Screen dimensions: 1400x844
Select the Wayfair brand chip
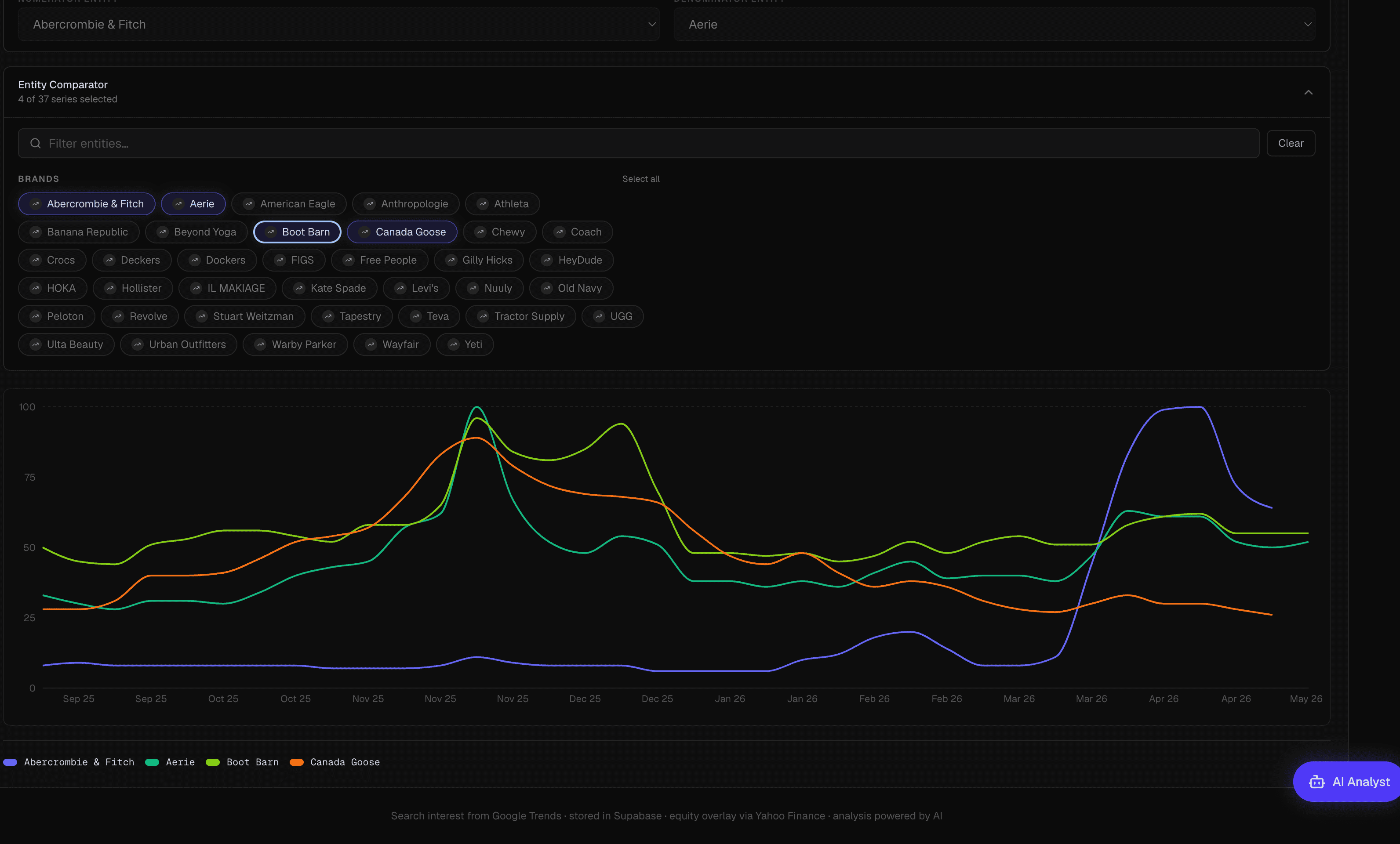[x=392, y=344]
